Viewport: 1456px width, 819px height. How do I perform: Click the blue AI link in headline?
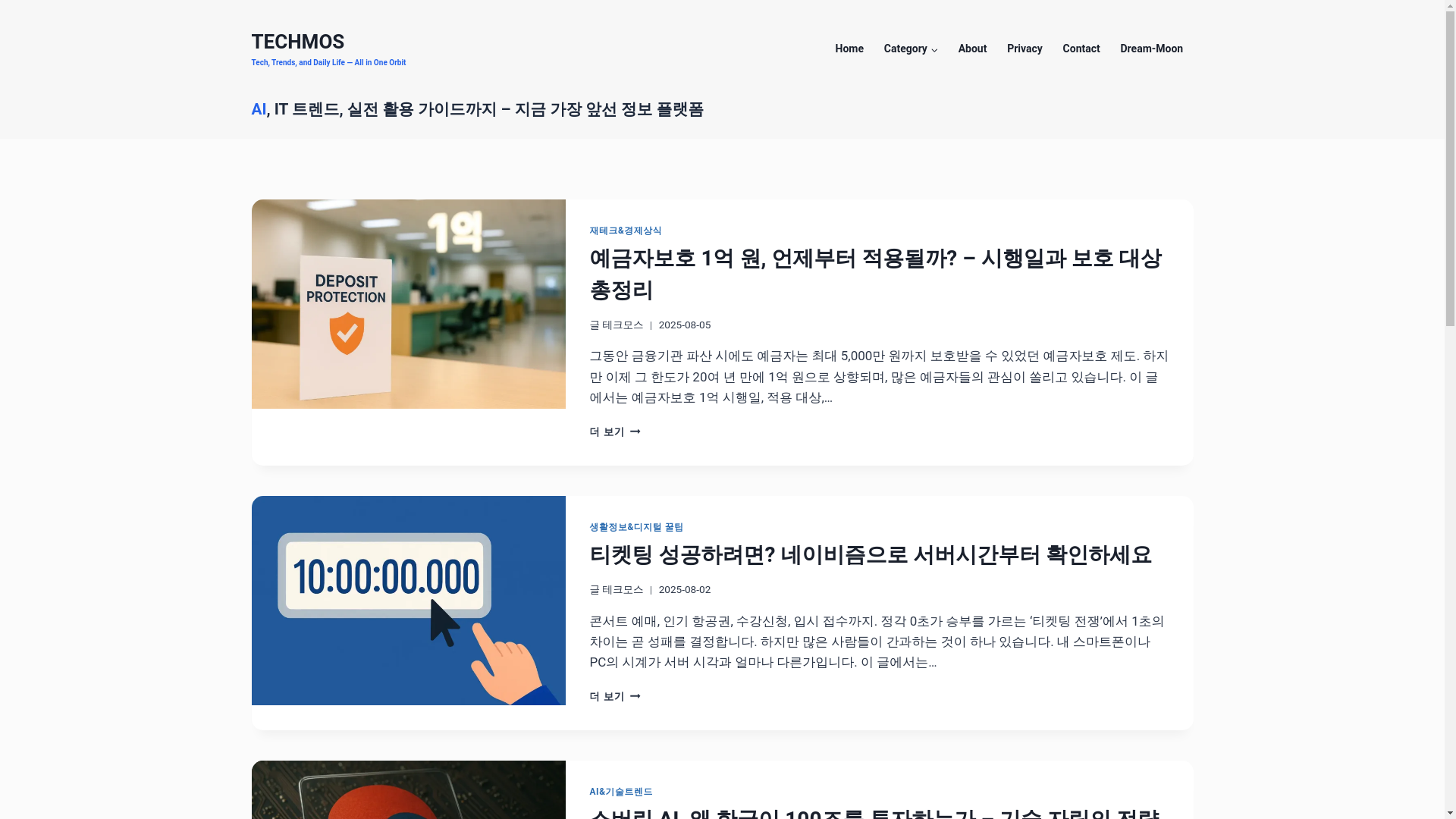pos(259,109)
